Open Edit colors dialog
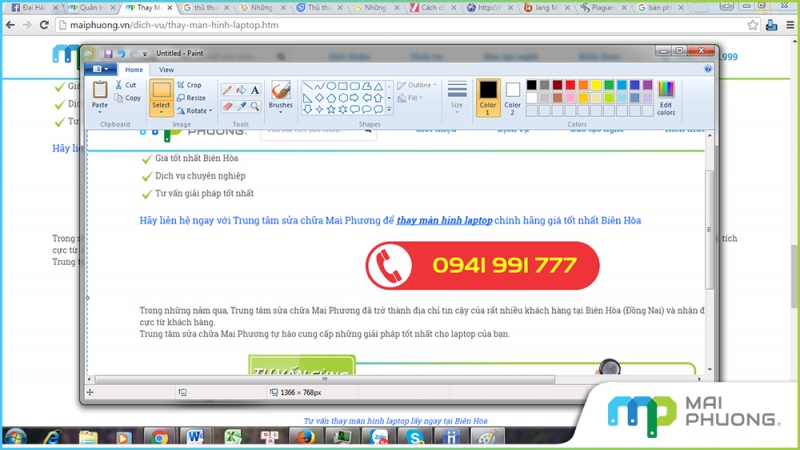The width and height of the screenshot is (800, 450). point(666,98)
